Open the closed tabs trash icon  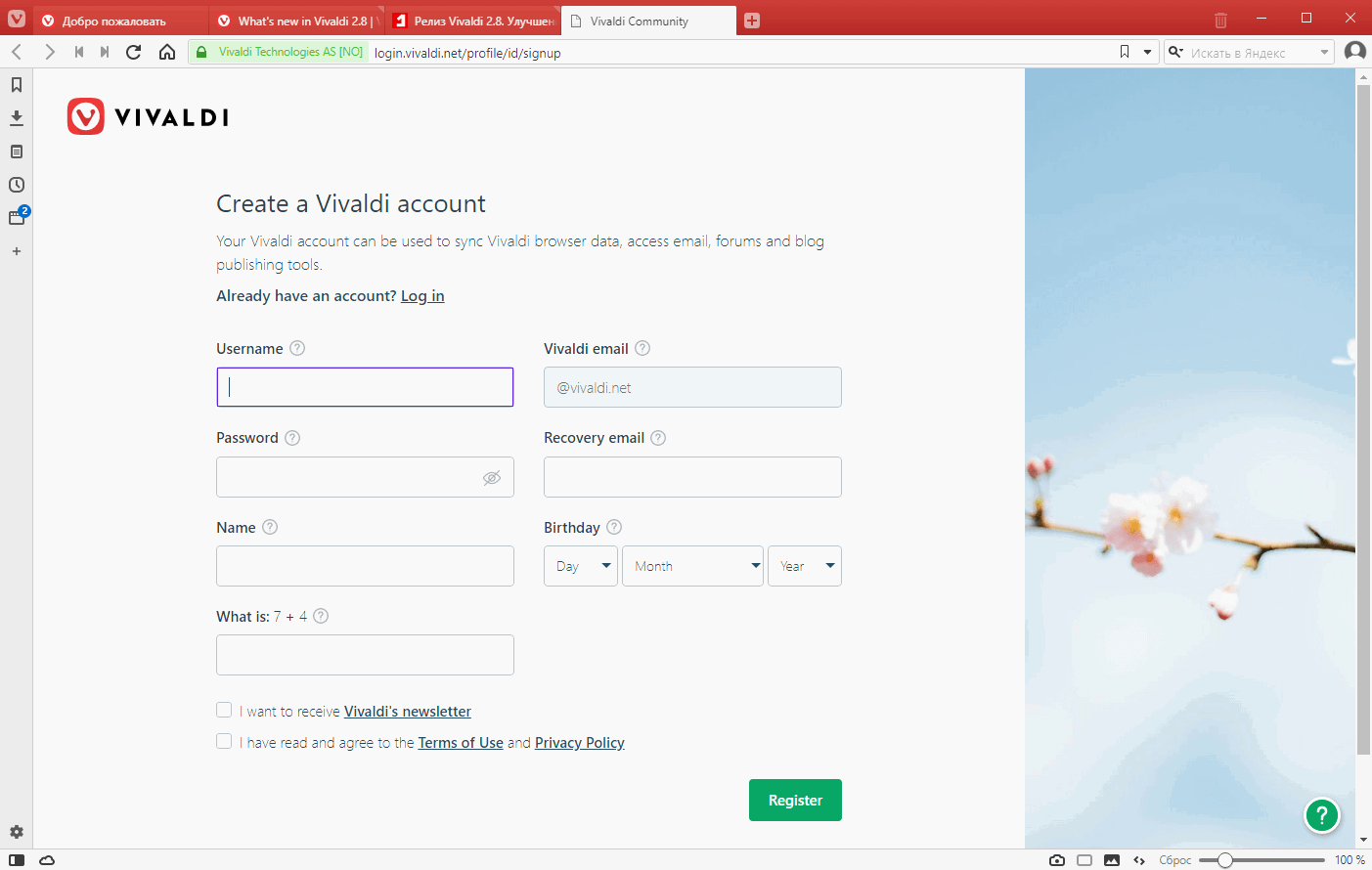coord(1219,20)
